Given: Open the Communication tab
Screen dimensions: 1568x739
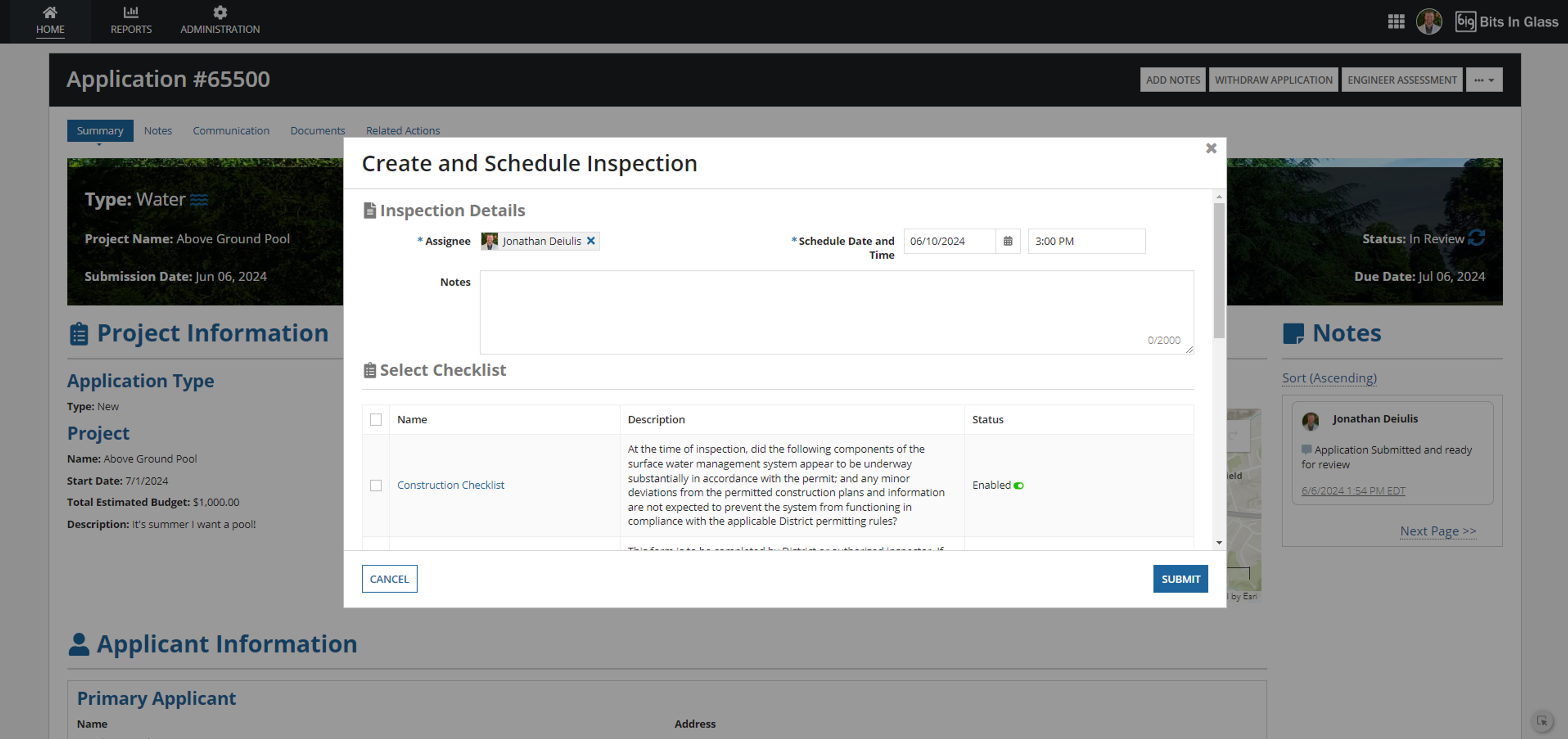Looking at the screenshot, I should (x=231, y=131).
